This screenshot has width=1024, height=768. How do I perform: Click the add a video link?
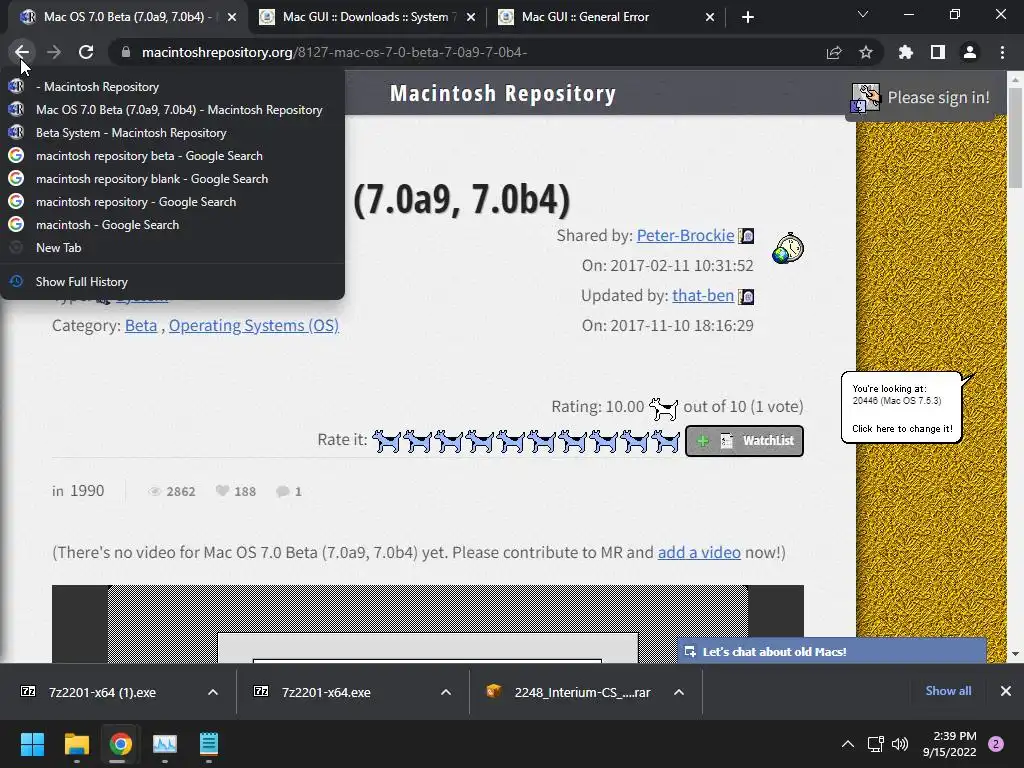coord(699,552)
